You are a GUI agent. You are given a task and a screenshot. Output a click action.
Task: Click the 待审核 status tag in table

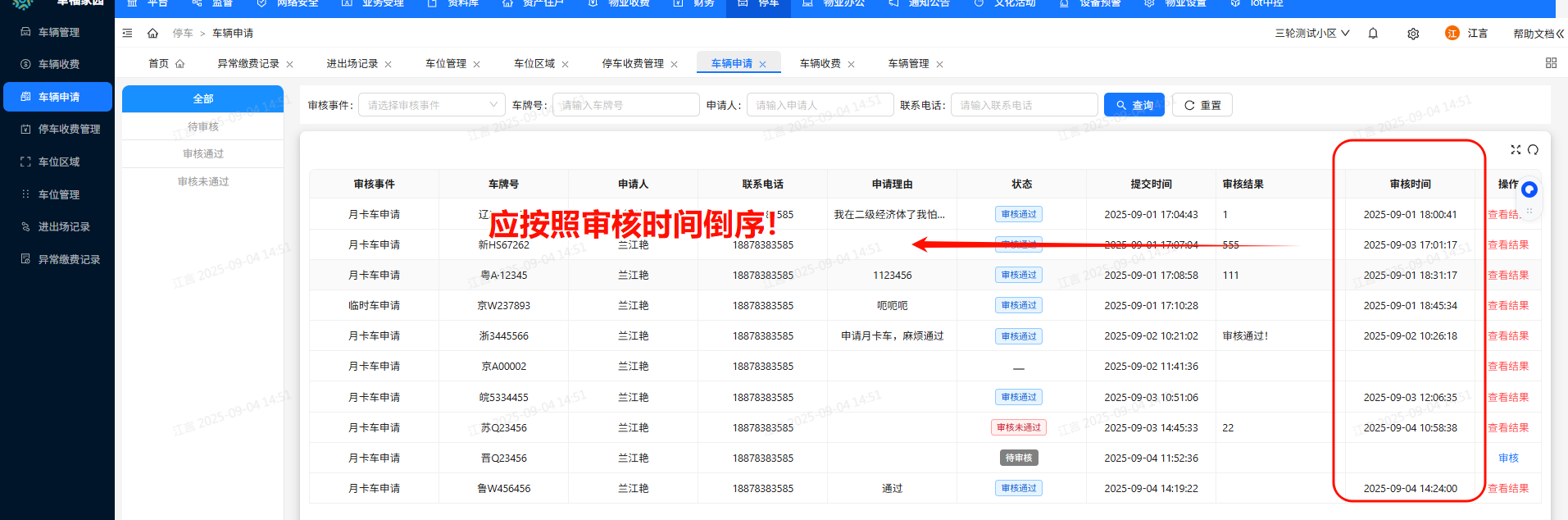(1019, 458)
